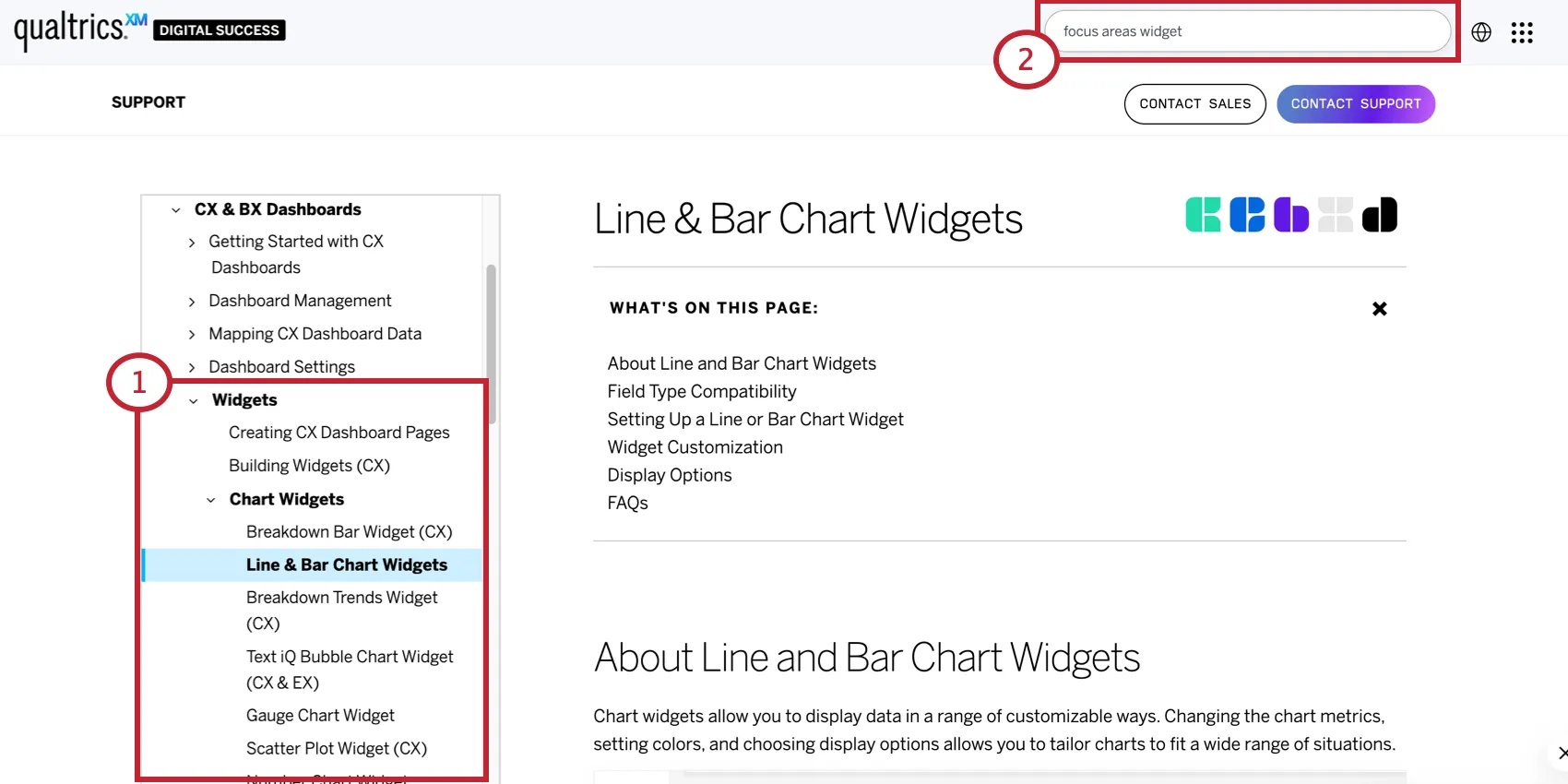The height and width of the screenshot is (784, 1568).
Task: Jump to the Field Type Compatibility section
Action: coord(702,392)
